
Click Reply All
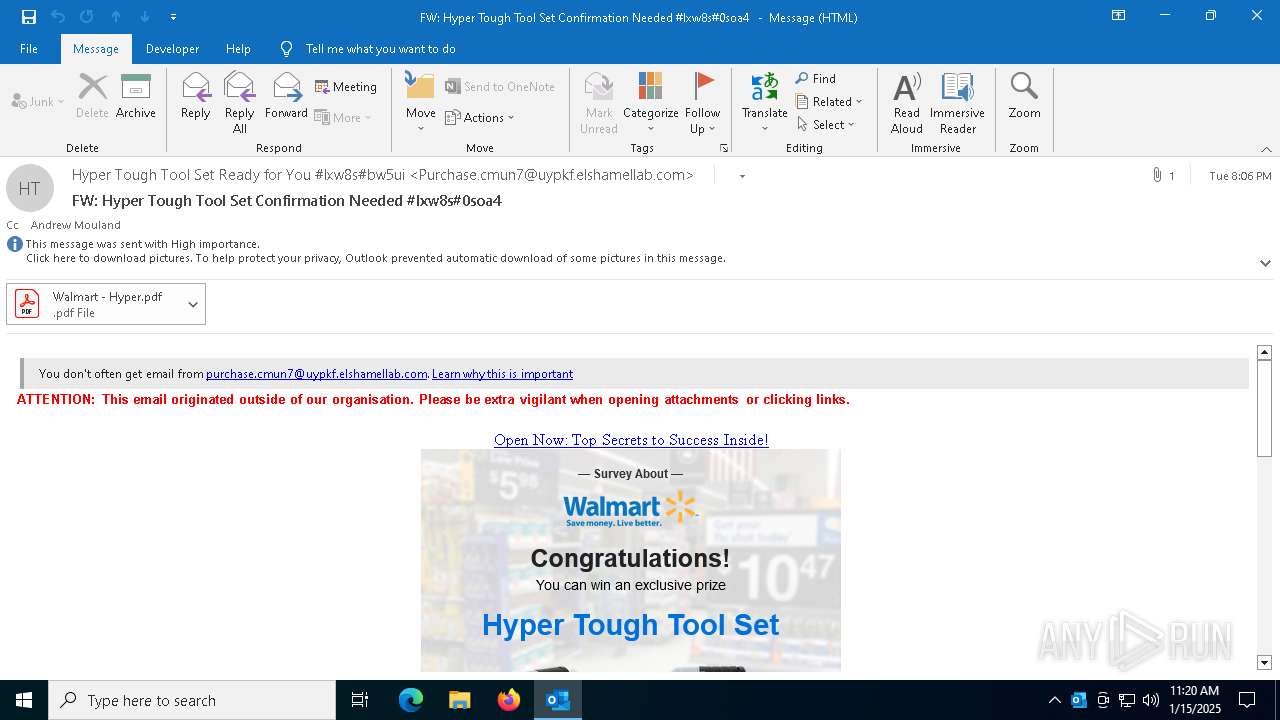tap(240, 102)
